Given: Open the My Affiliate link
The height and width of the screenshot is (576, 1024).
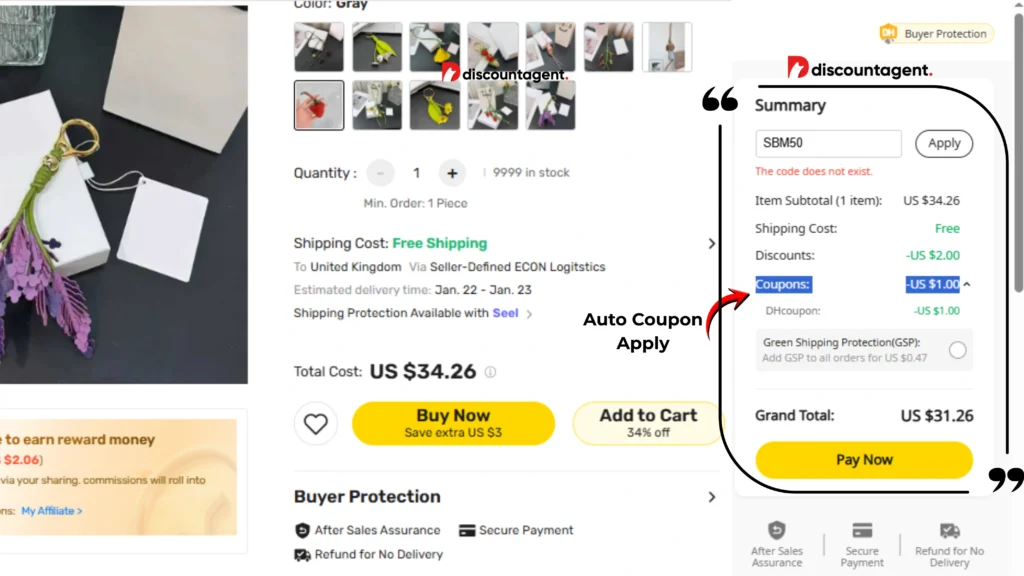Looking at the screenshot, I should [52, 510].
